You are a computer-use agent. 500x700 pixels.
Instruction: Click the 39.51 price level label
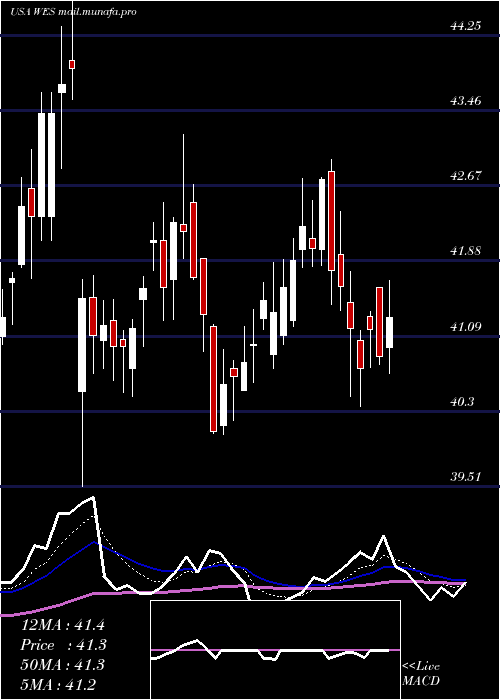click(465, 477)
